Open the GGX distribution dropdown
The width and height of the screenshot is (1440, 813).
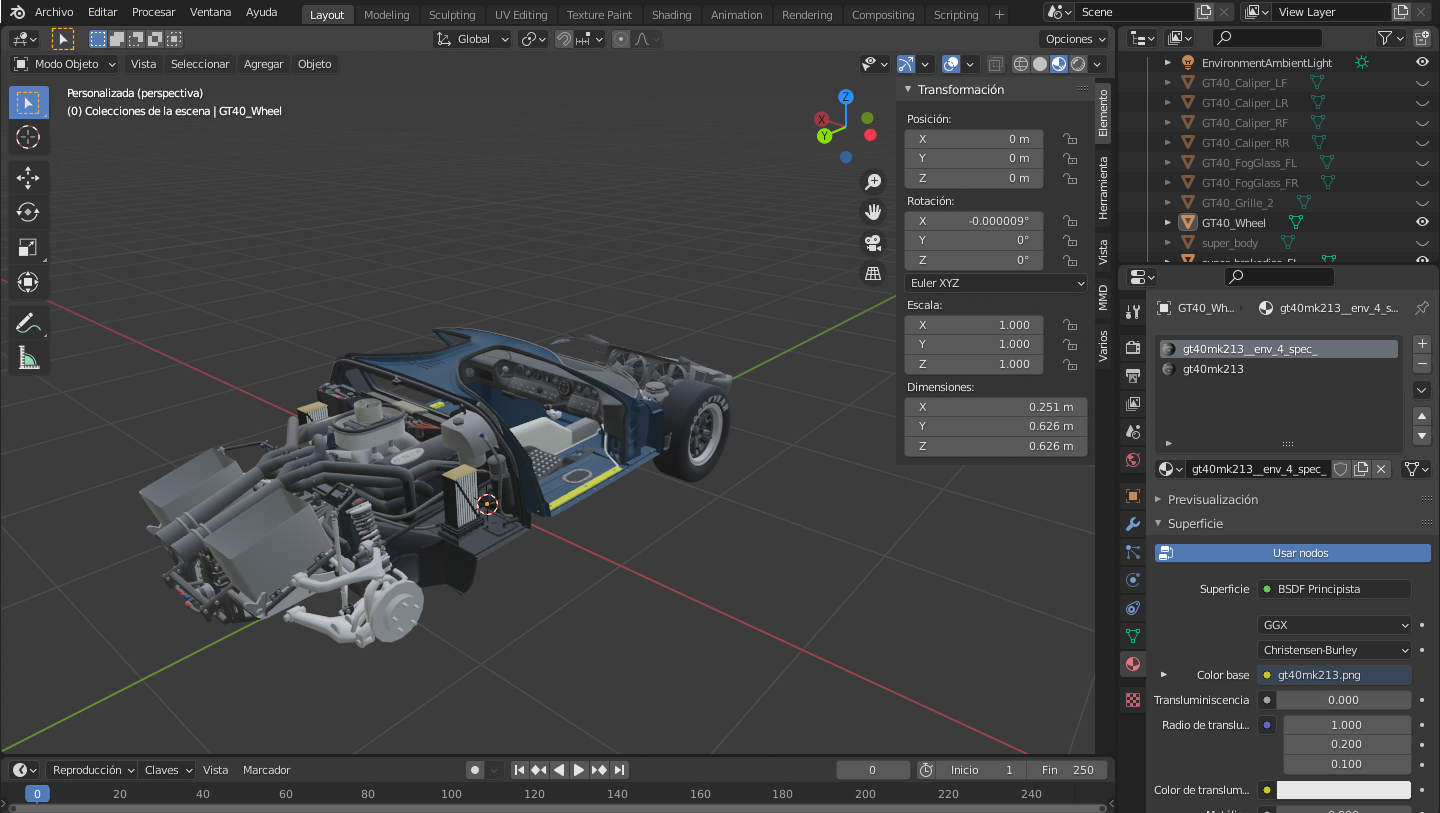[1334, 625]
